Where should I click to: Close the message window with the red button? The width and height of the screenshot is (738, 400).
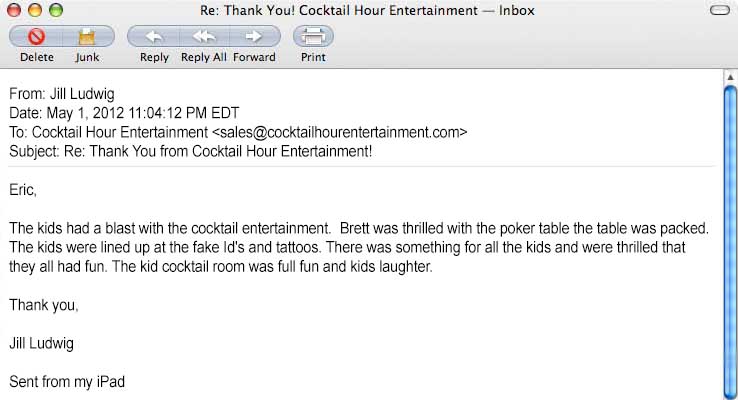tap(13, 11)
